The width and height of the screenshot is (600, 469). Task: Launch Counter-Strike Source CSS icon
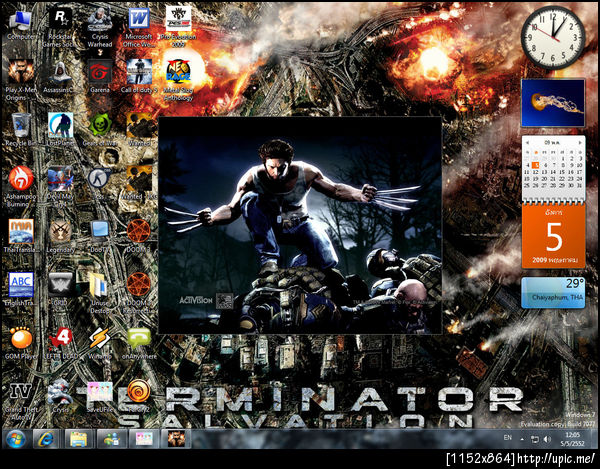[99, 184]
